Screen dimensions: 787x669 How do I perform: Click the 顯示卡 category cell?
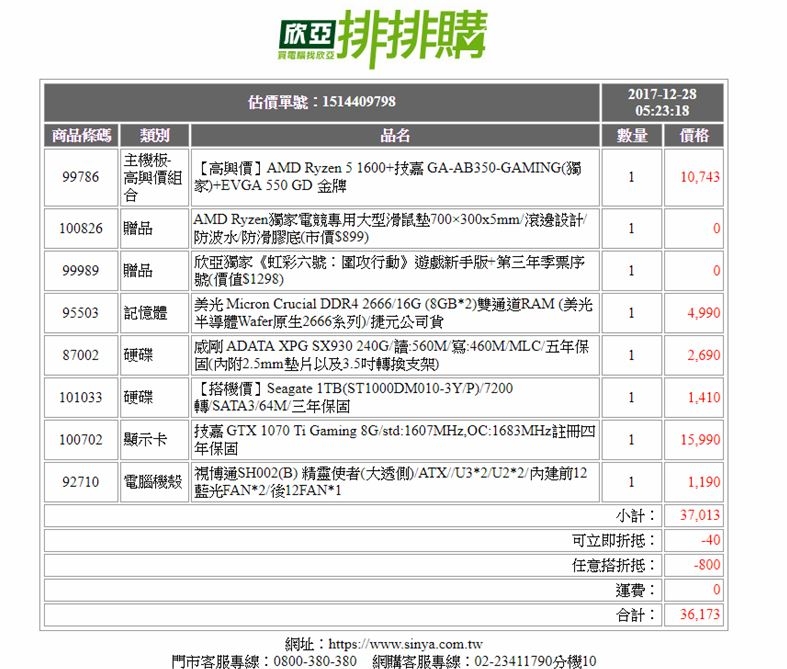155,439
